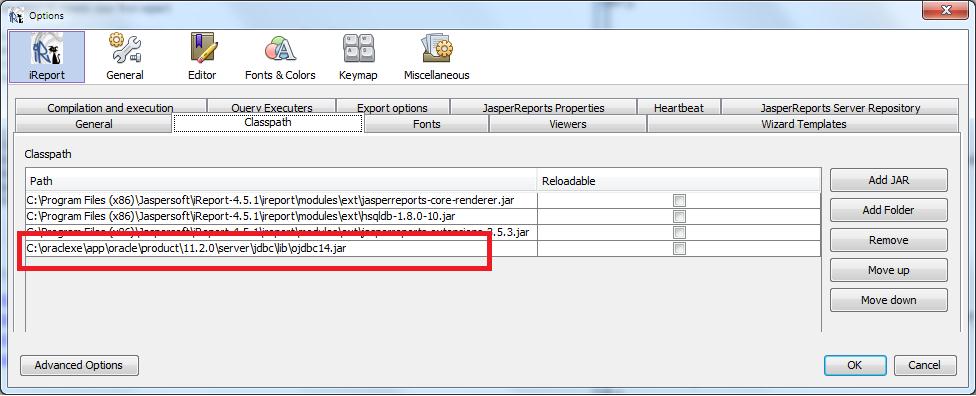Confirm with the OK button
Image resolution: width=976 pixels, height=396 pixels.
(855, 365)
